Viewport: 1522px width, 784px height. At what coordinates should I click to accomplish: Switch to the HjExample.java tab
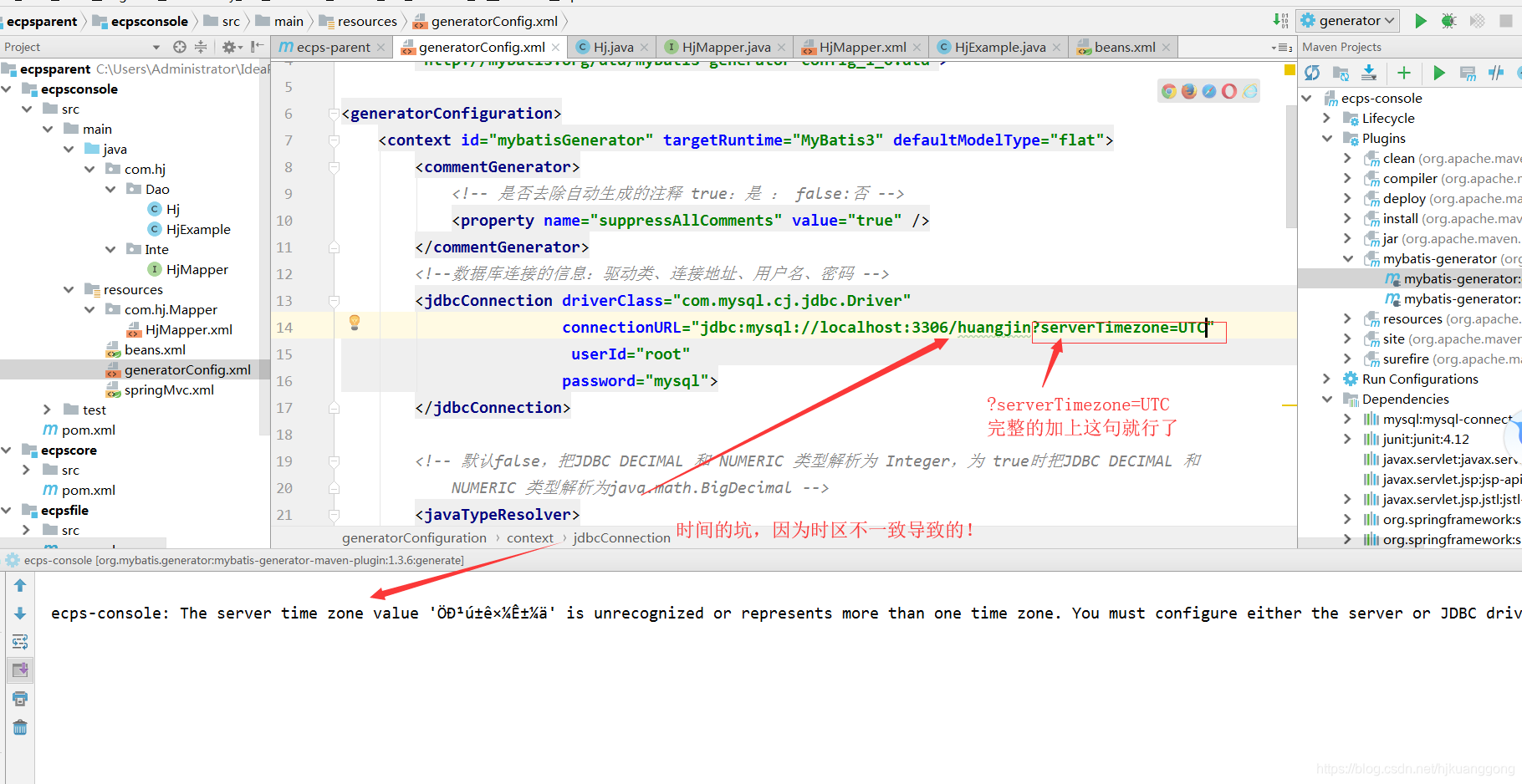pos(999,48)
